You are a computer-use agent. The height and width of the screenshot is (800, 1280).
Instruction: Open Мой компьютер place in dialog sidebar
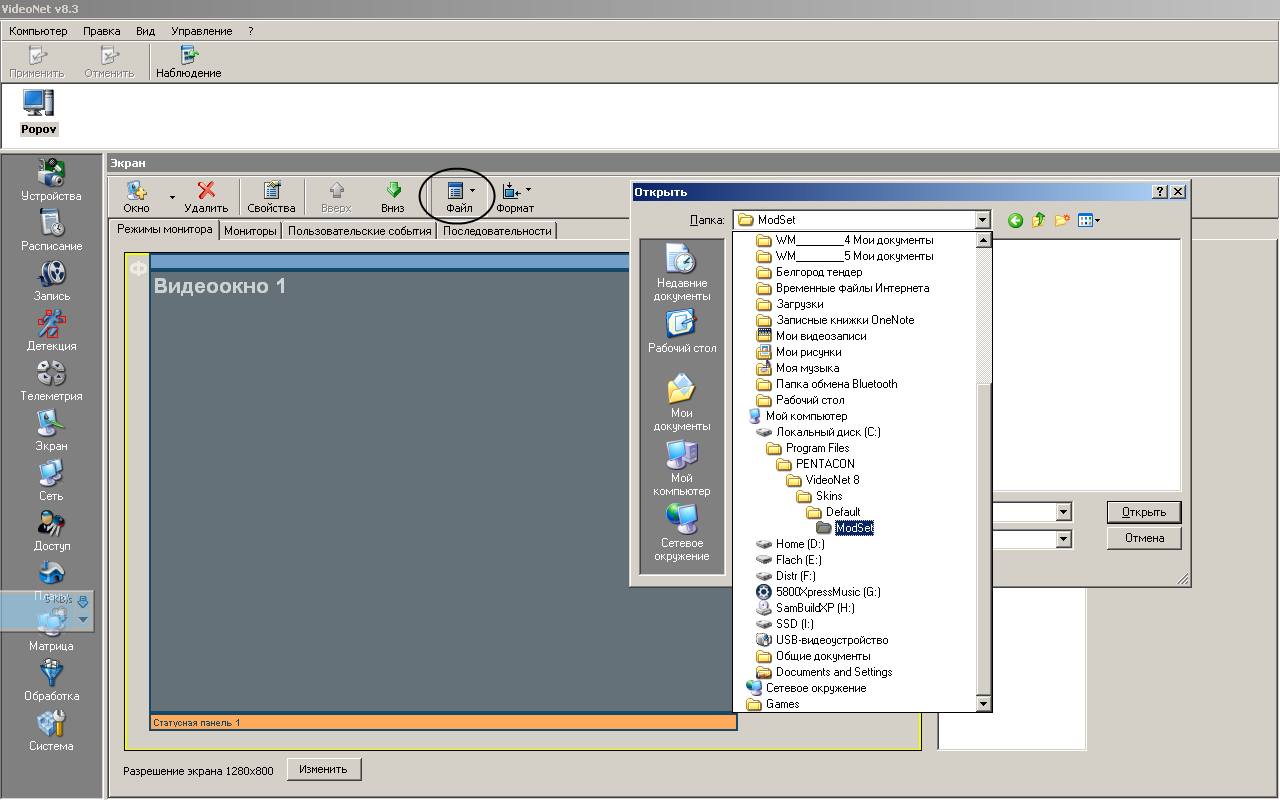pos(681,468)
